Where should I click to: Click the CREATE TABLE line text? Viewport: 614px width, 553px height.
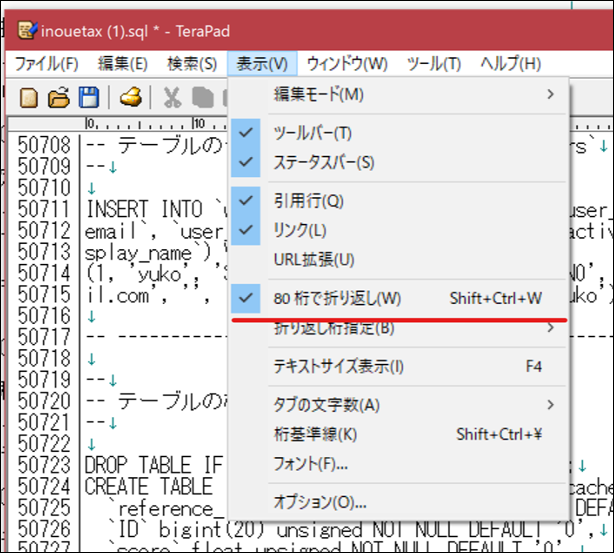coord(148,486)
